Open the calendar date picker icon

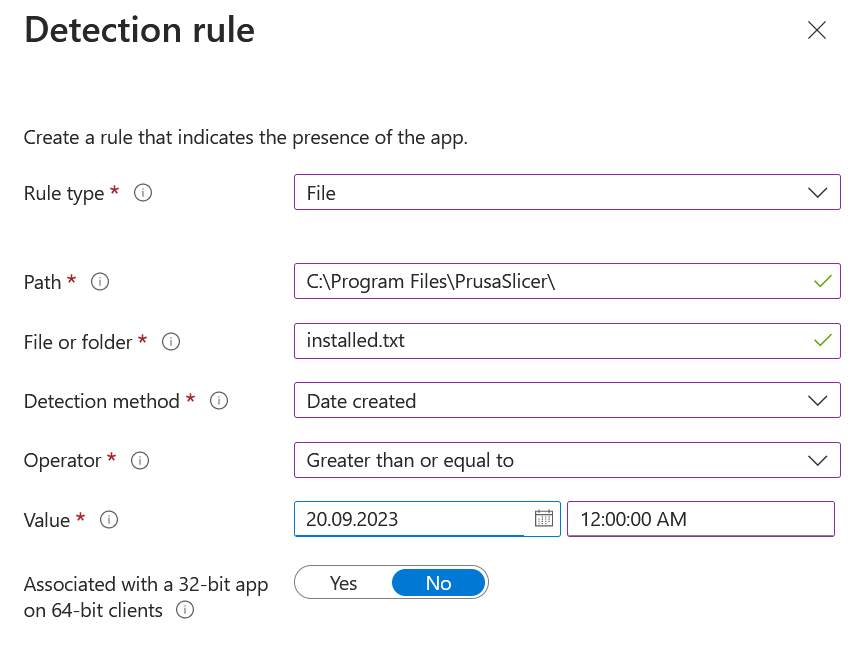tap(543, 518)
